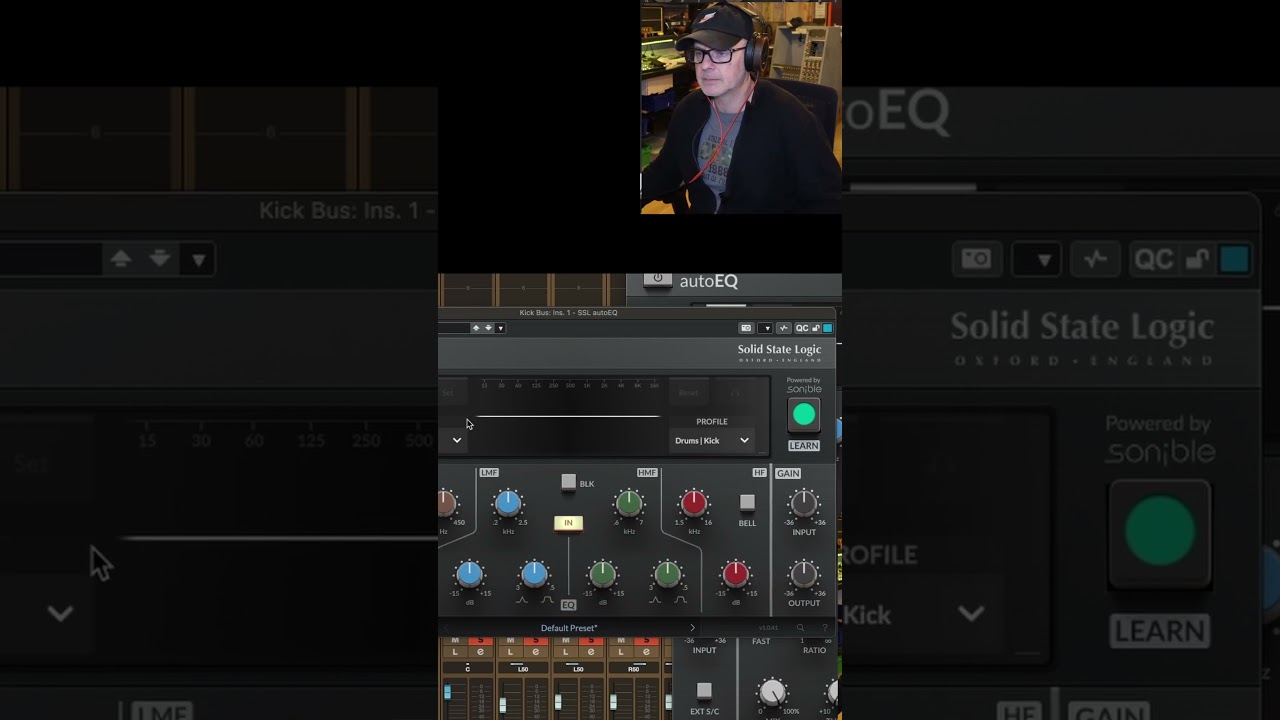Click the EQ label below IN switch

[x=568, y=605]
